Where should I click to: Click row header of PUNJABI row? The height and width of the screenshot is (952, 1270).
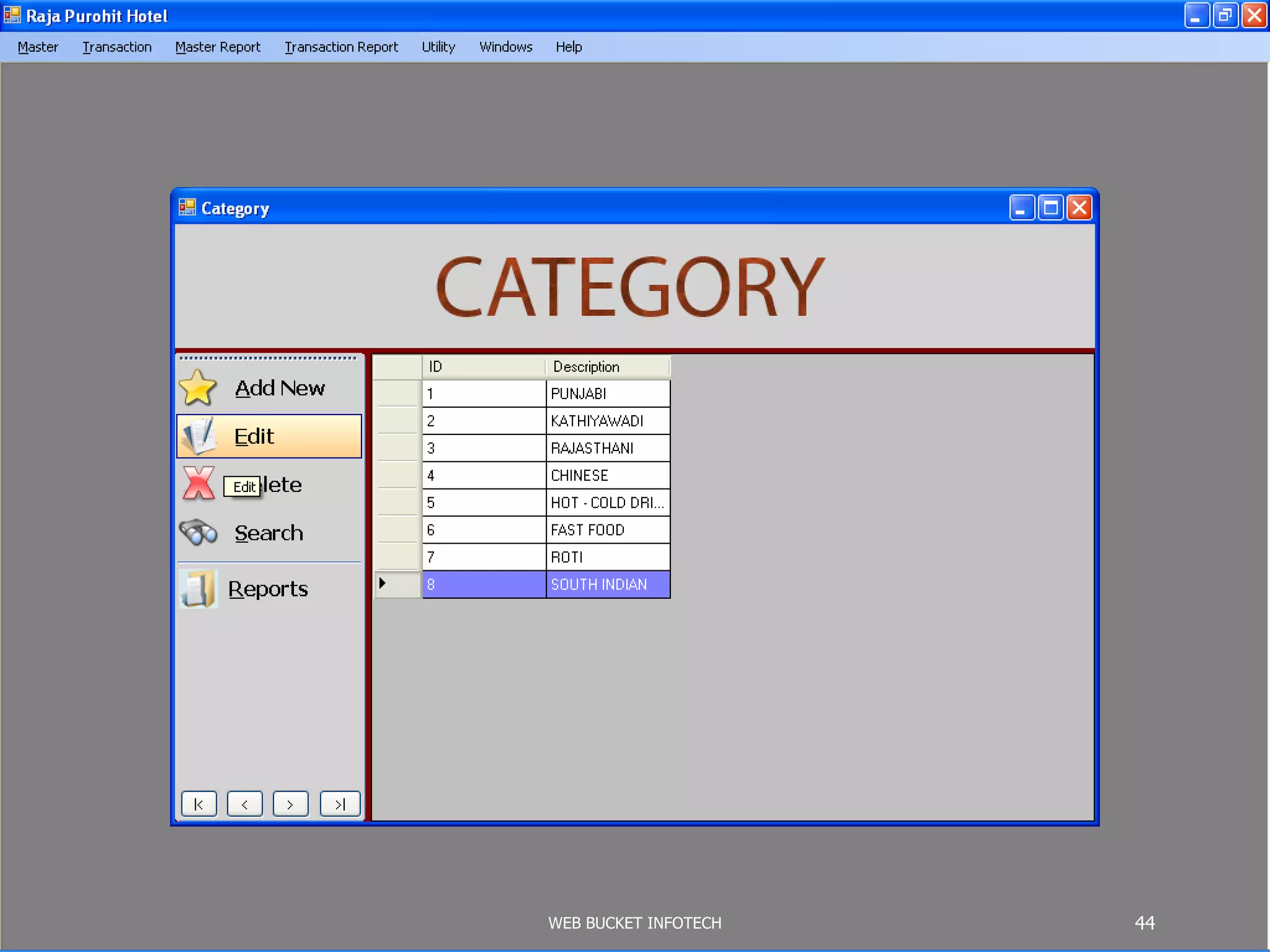coord(397,394)
